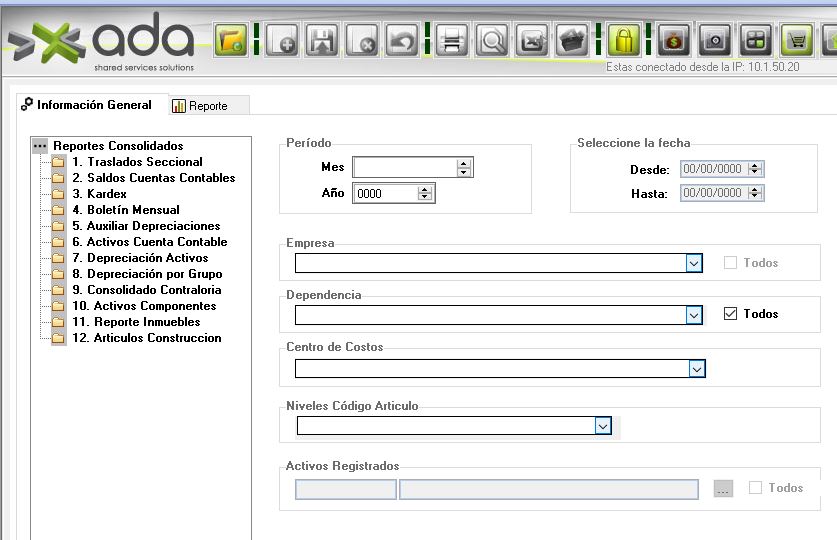Open the 11. Reporte Inmuebles item
This screenshot has width=837, height=540.
tap(135, 322)
